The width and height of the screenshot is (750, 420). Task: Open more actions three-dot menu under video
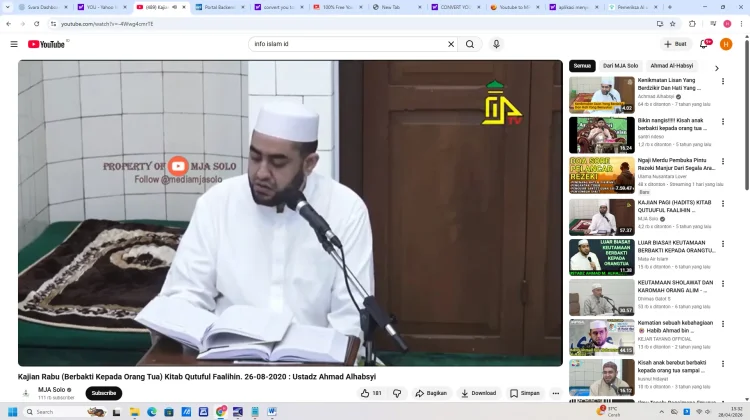[555, 393]
